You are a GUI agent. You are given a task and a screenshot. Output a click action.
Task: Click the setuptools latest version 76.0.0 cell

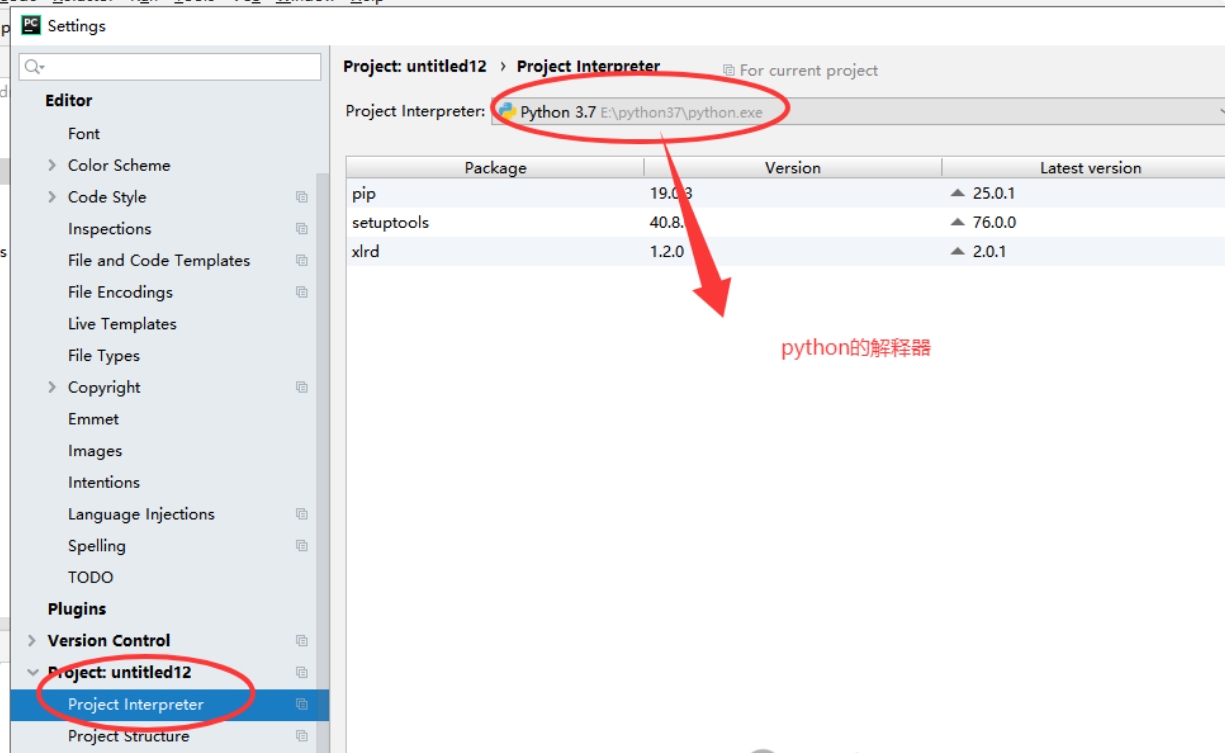[x=994, y=222]
